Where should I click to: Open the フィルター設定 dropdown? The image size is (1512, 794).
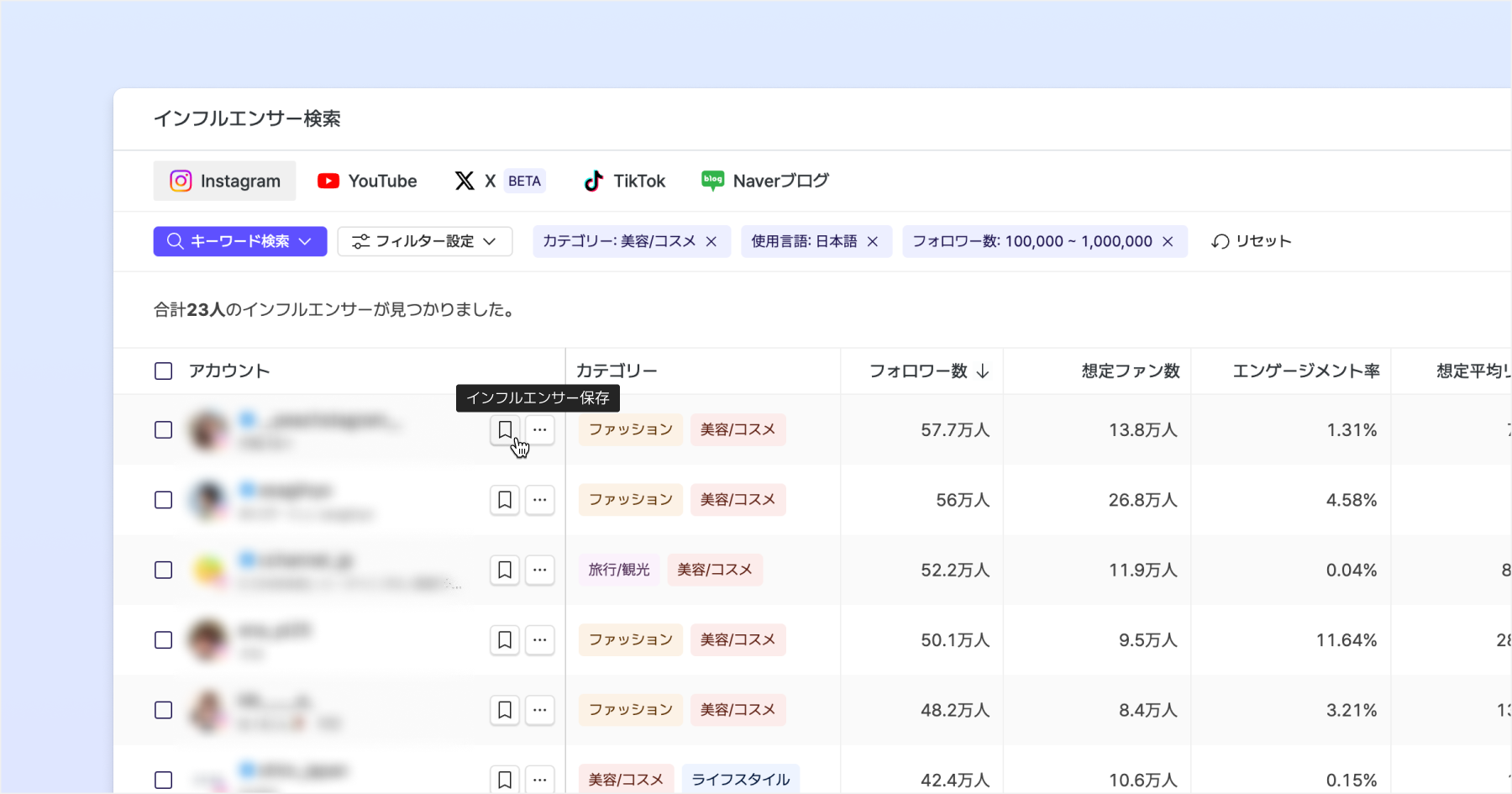pyautogui.click(x=425, y=242)
